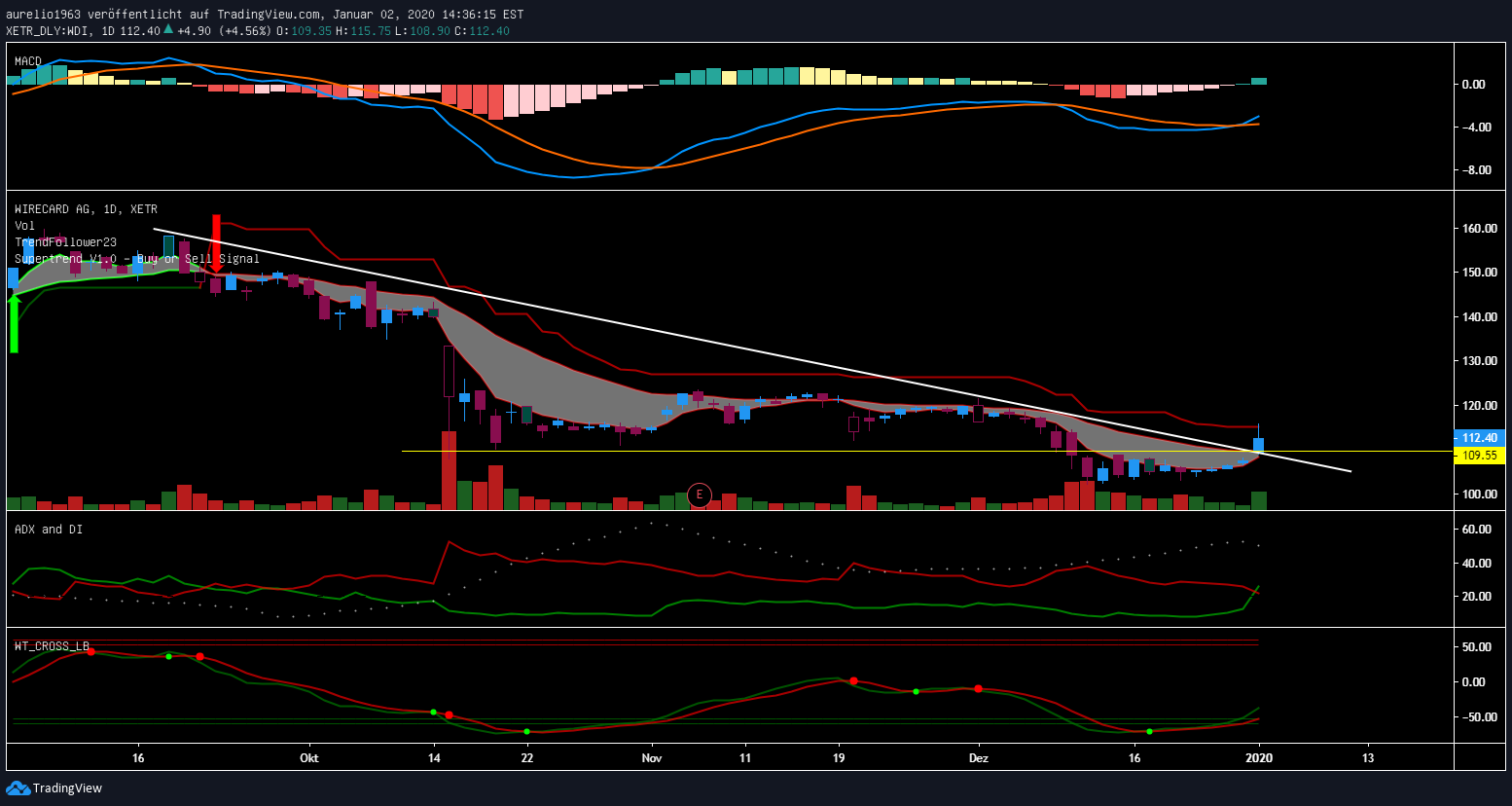1512x806 pixels.
Task: Select the Supertrend V1.0 Buy or Sell Signal label
Action: click(137, 259)
